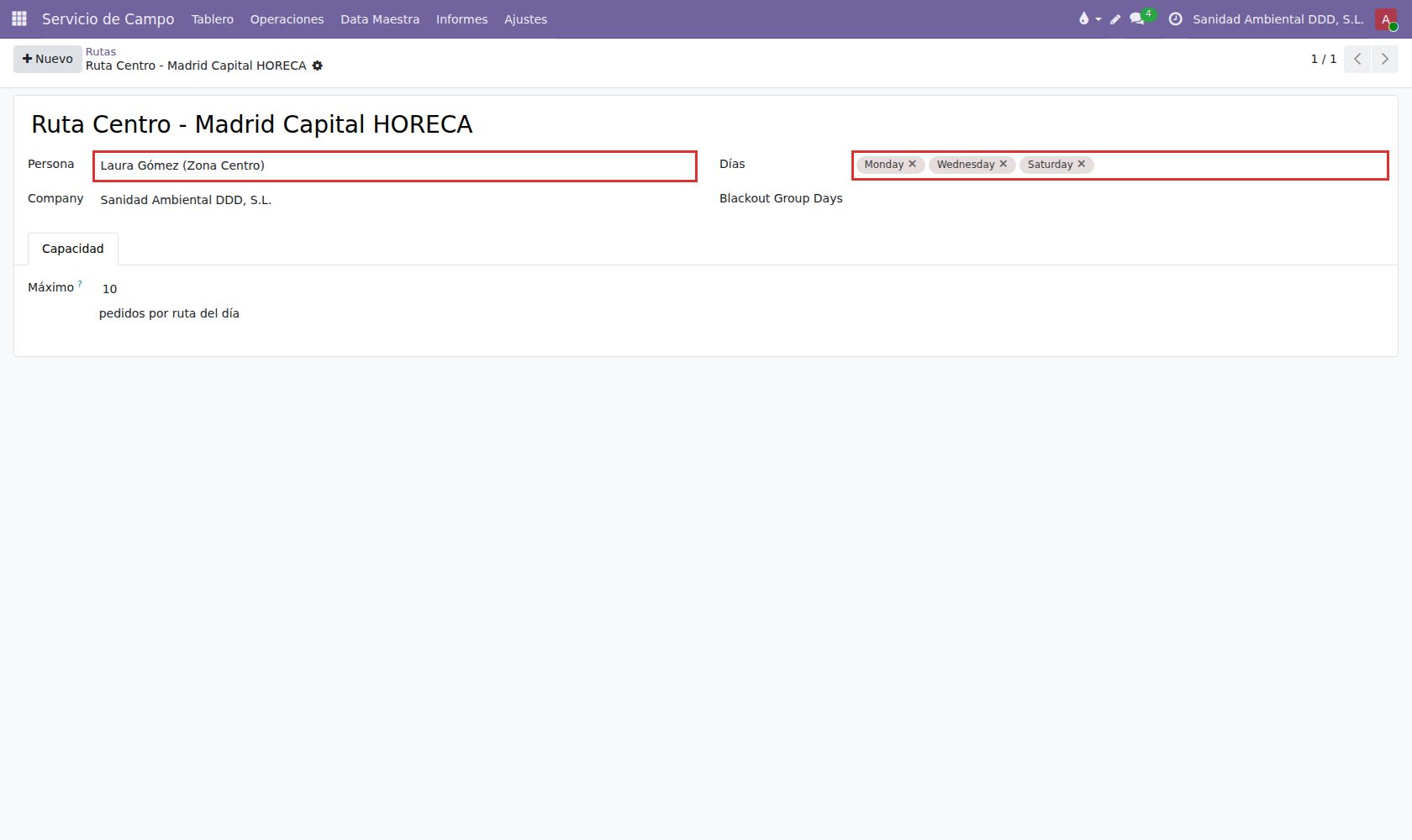Remove the Wednesday day tag

click(x=1003, y=164)
